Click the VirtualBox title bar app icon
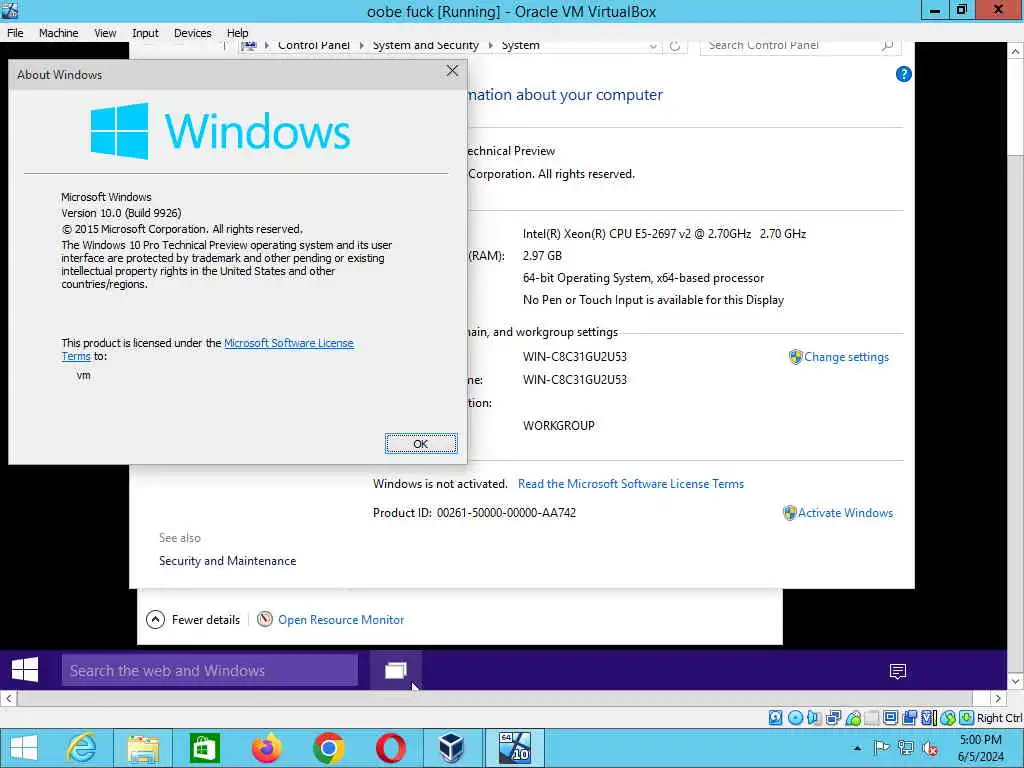 coord(10,10)
